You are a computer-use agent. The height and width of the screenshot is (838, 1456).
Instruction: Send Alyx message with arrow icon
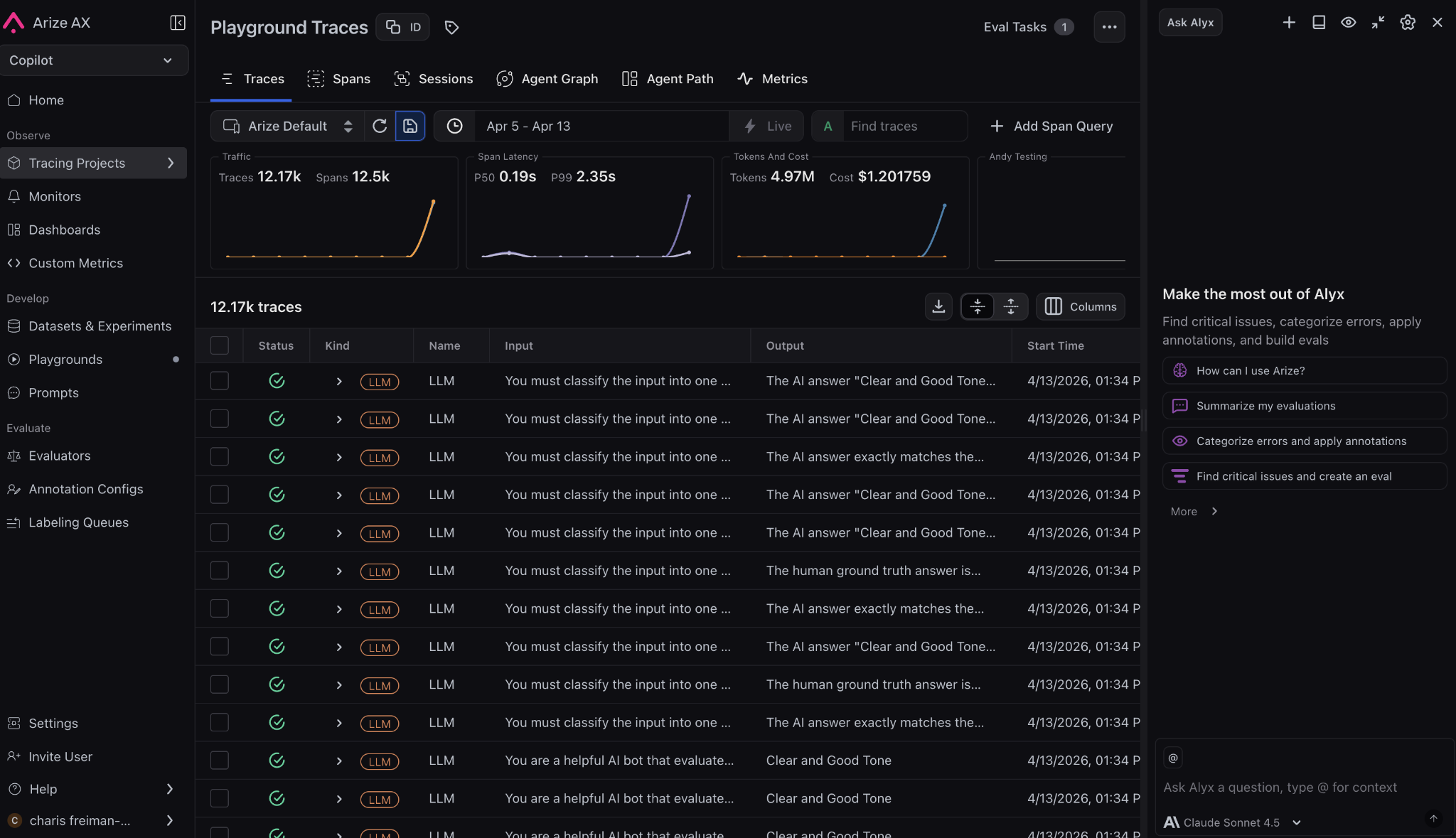(1433, 819)
